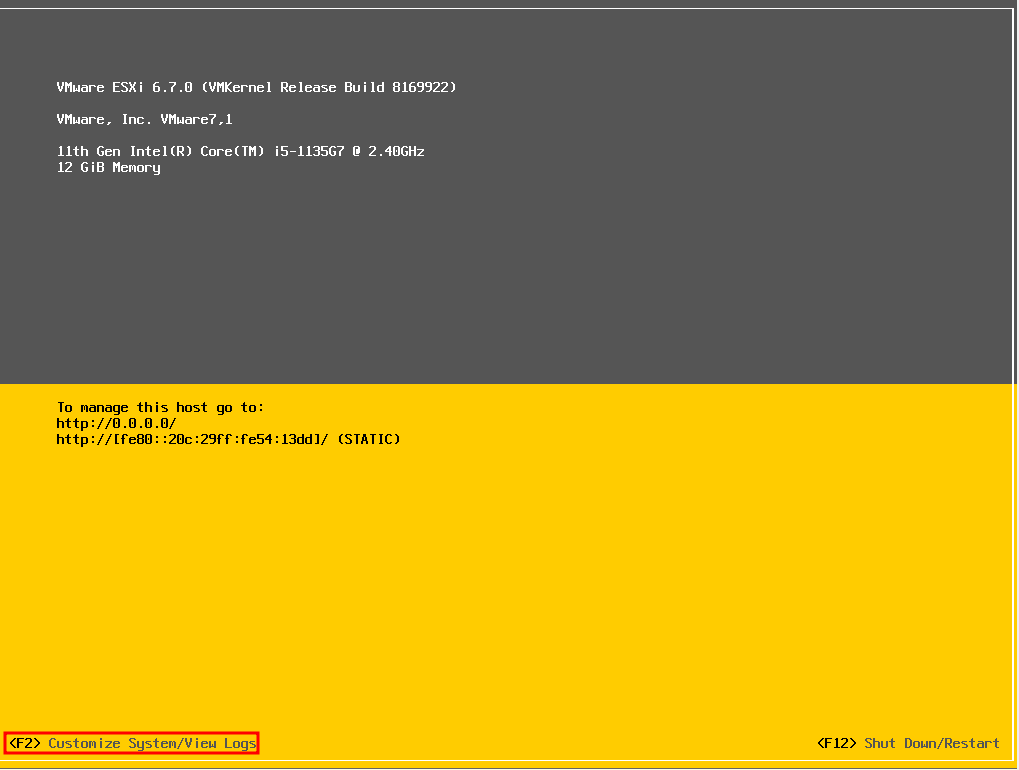Select the '12 GiB Memory' text

[x=109, y=168]
